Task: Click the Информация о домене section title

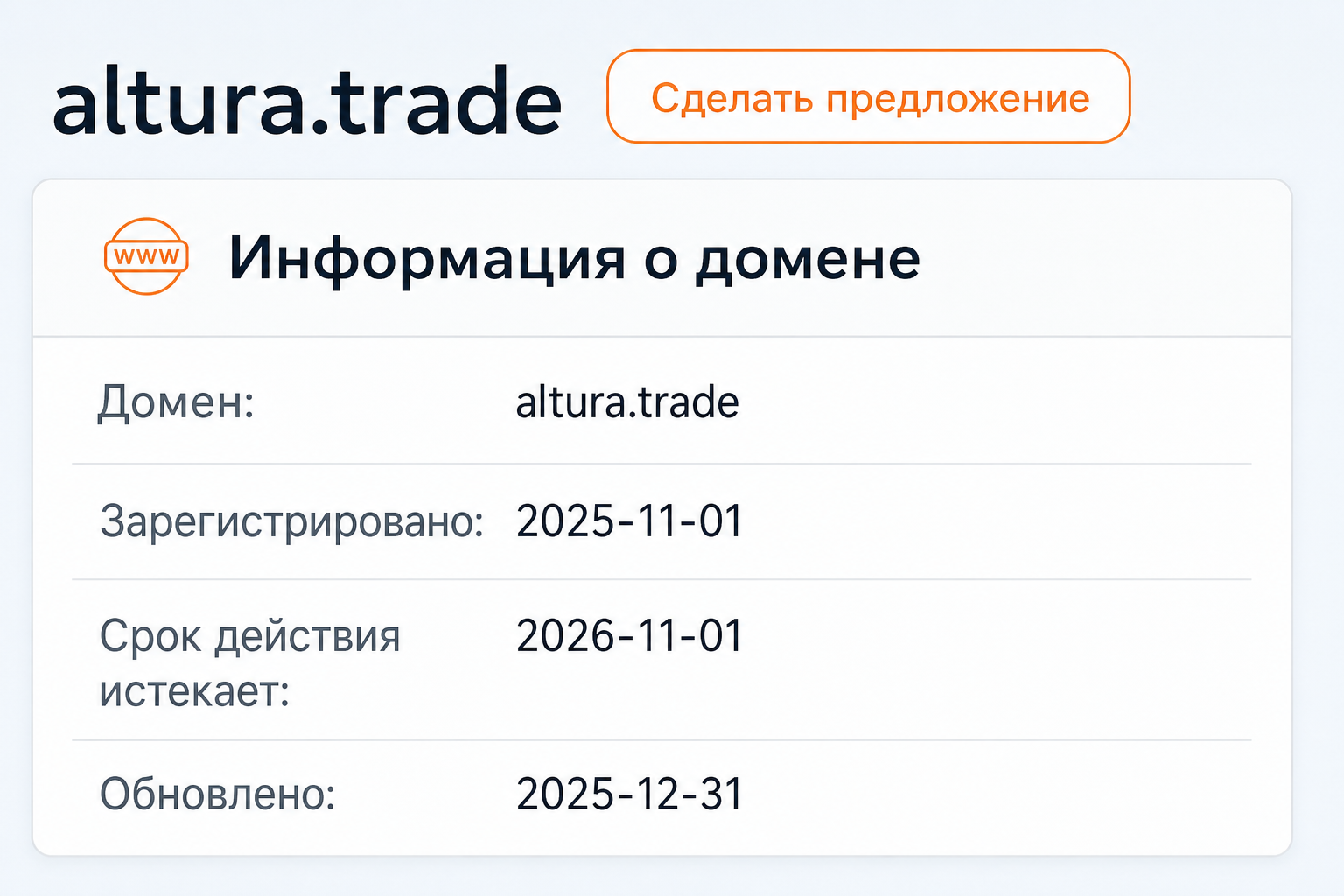Action: [574, 258]
